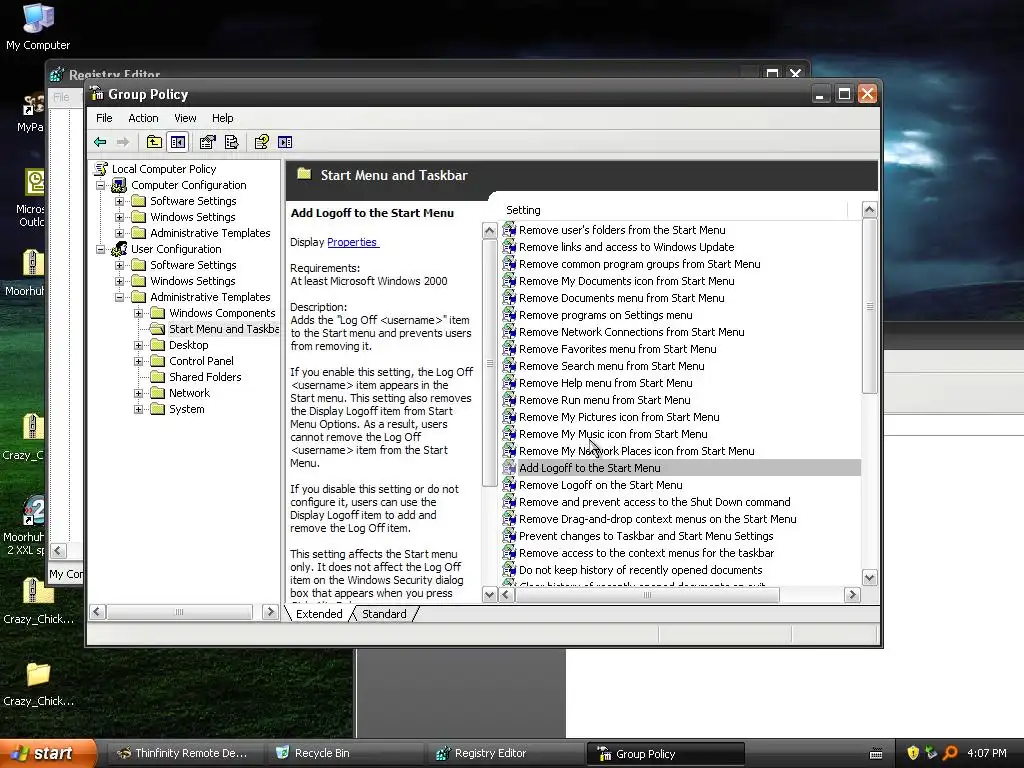1024x768 pixels.
Task: Click the Start Menu and Taskbar header folder icon
Action: (304, 174)
